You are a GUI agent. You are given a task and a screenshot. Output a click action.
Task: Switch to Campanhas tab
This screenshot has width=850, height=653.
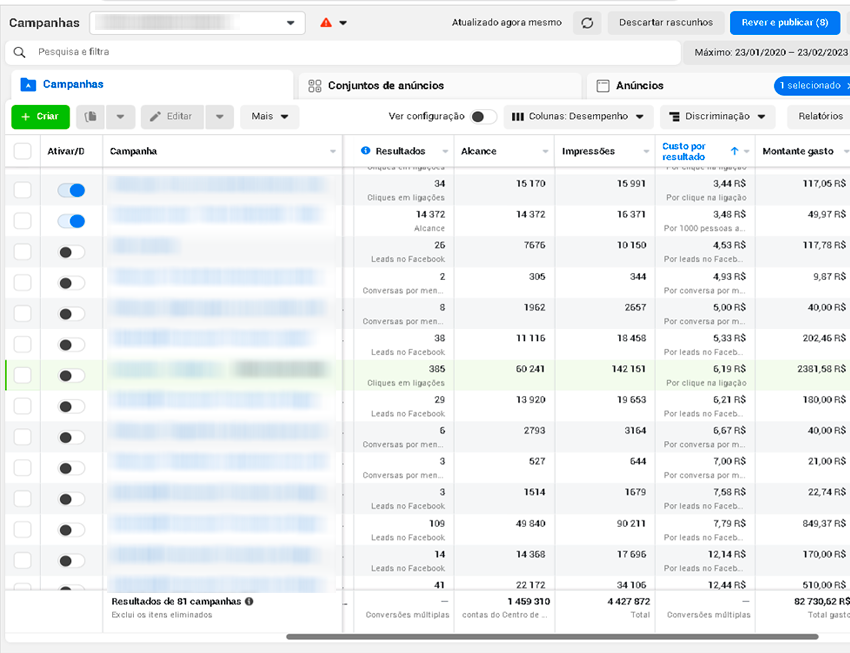coord(152,85)
